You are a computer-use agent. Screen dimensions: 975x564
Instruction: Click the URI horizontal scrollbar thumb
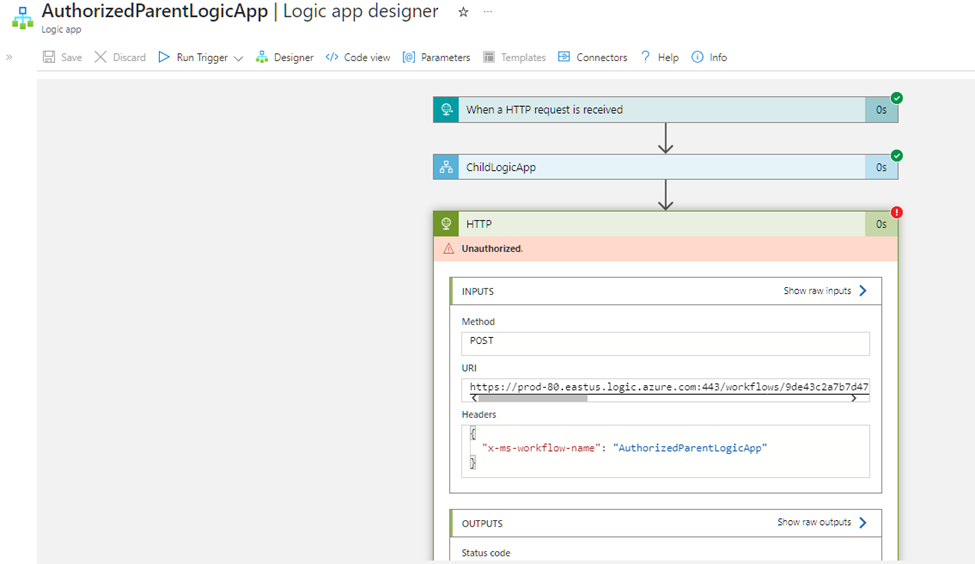[533, 399]
